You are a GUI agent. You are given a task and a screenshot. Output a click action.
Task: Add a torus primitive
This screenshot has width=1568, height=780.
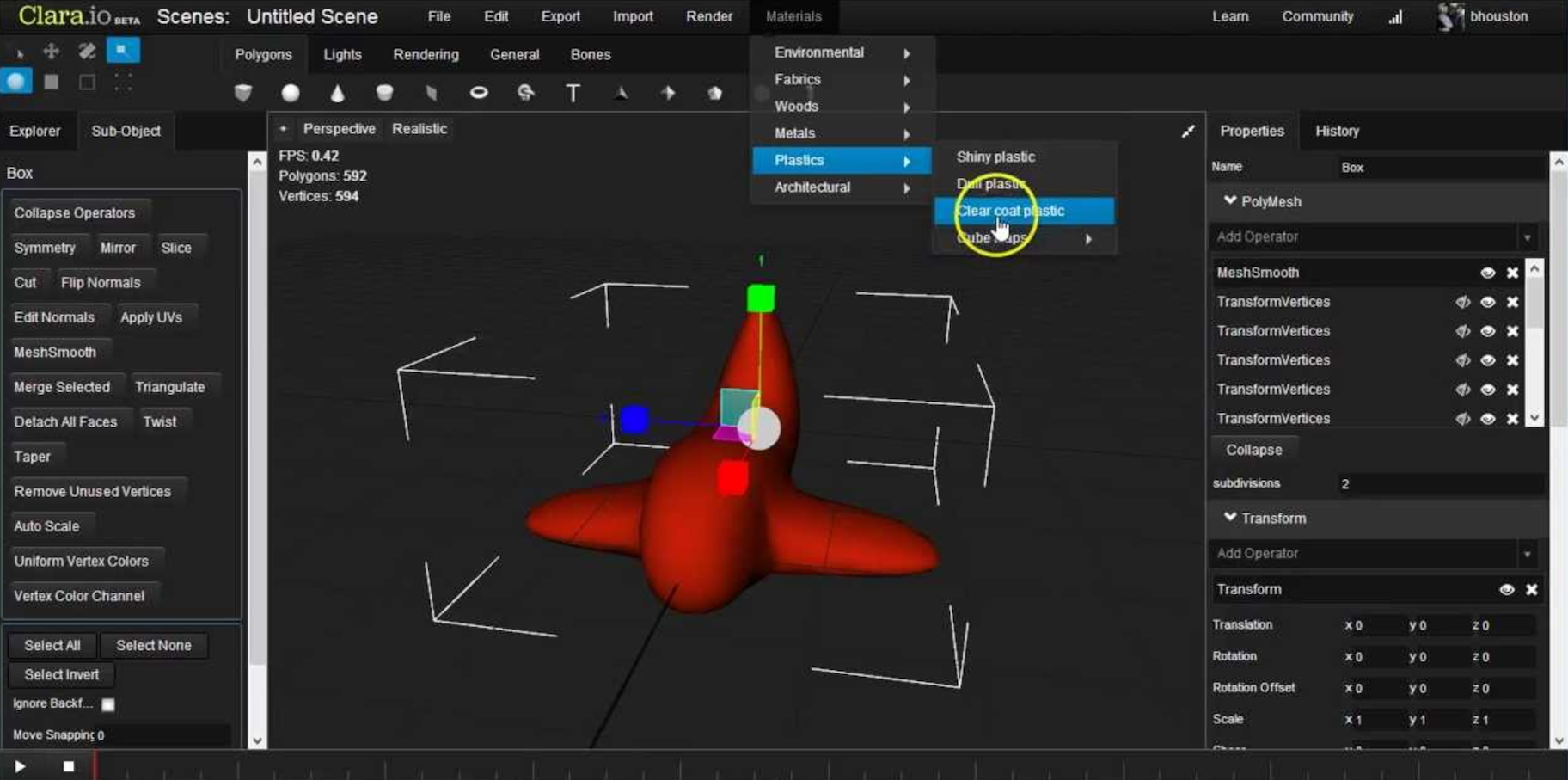click(479, 93)
